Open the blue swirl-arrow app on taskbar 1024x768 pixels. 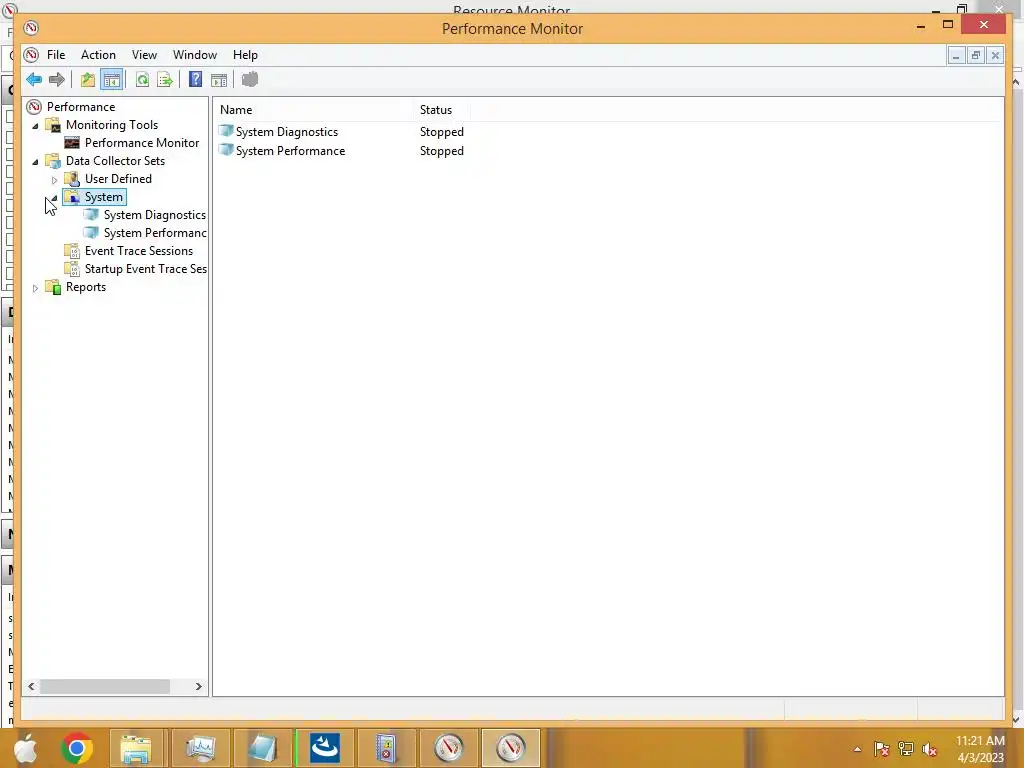(325, 748)
